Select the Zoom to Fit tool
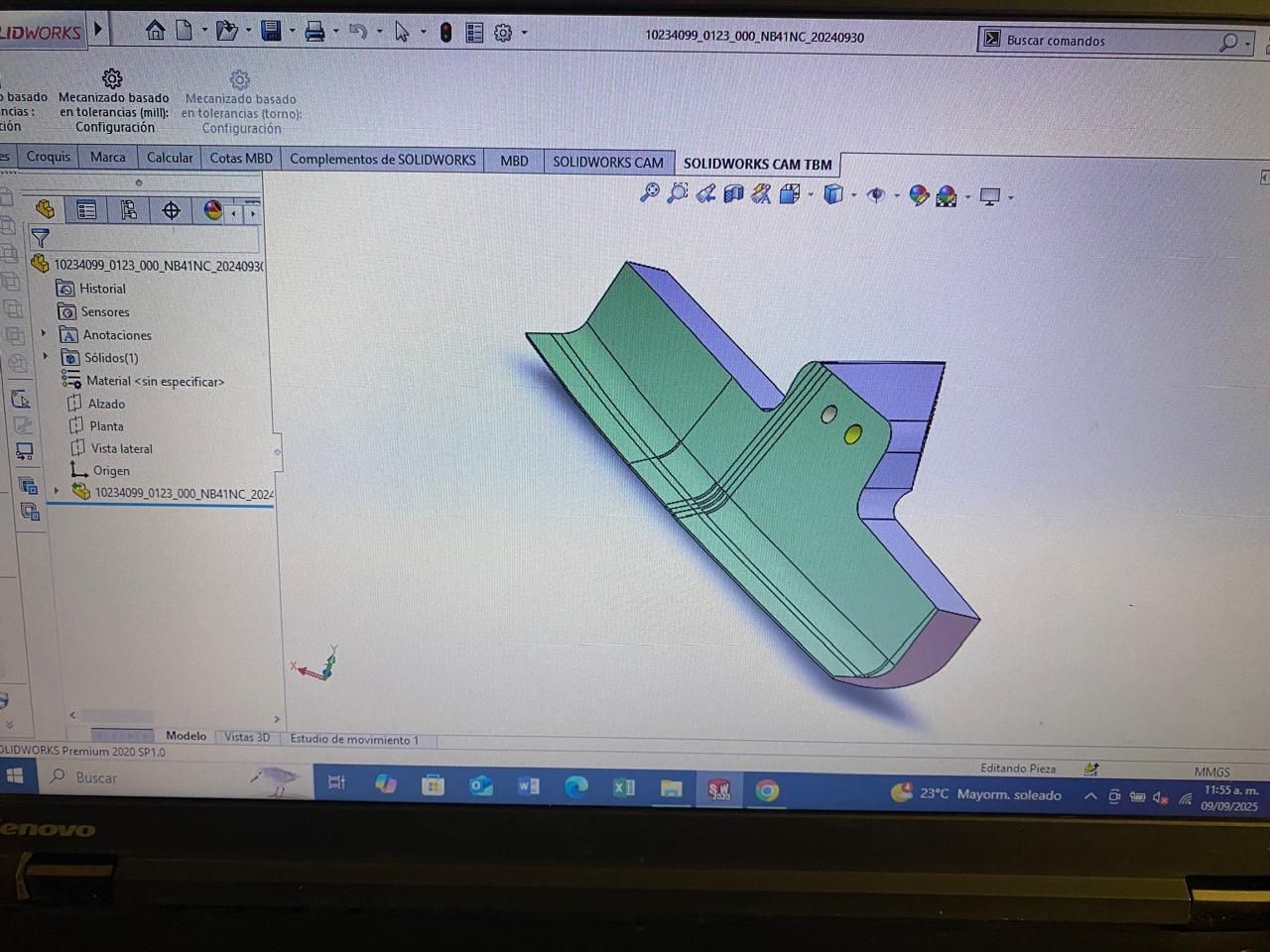 (x=649, y=194)
